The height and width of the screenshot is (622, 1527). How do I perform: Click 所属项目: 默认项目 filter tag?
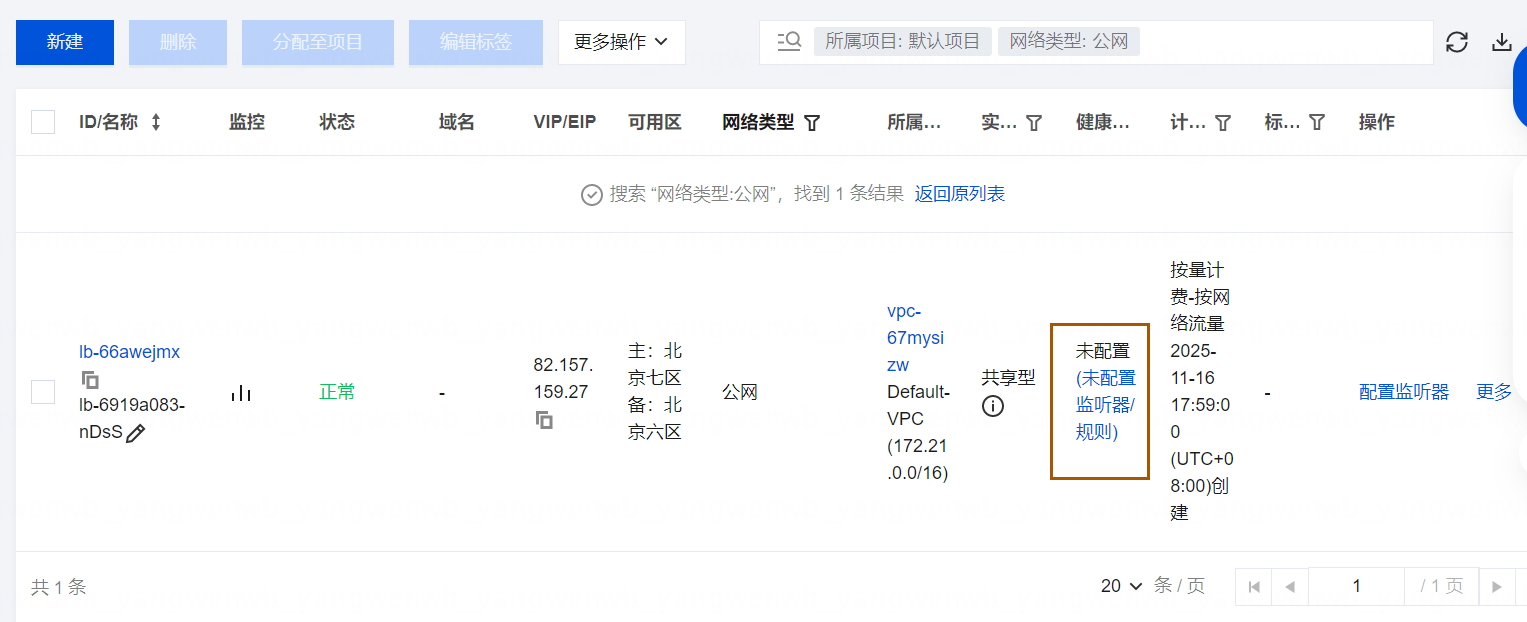[x=903, y=42]
